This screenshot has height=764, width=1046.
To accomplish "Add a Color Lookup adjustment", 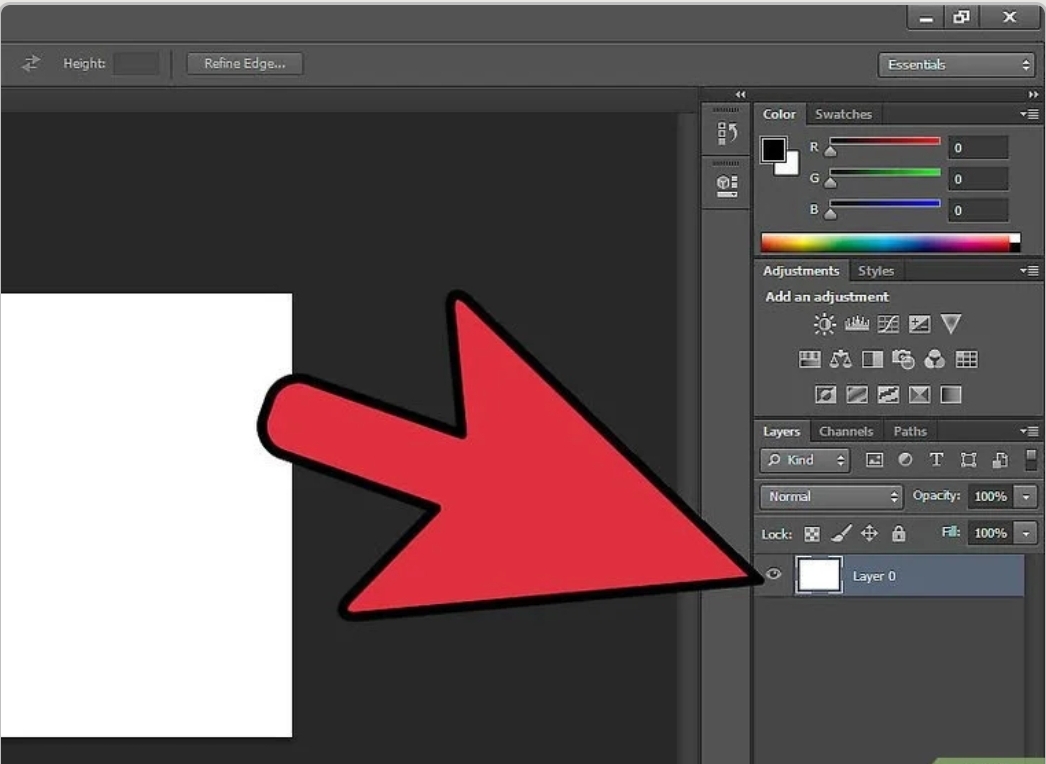I will tap(966, 360).
